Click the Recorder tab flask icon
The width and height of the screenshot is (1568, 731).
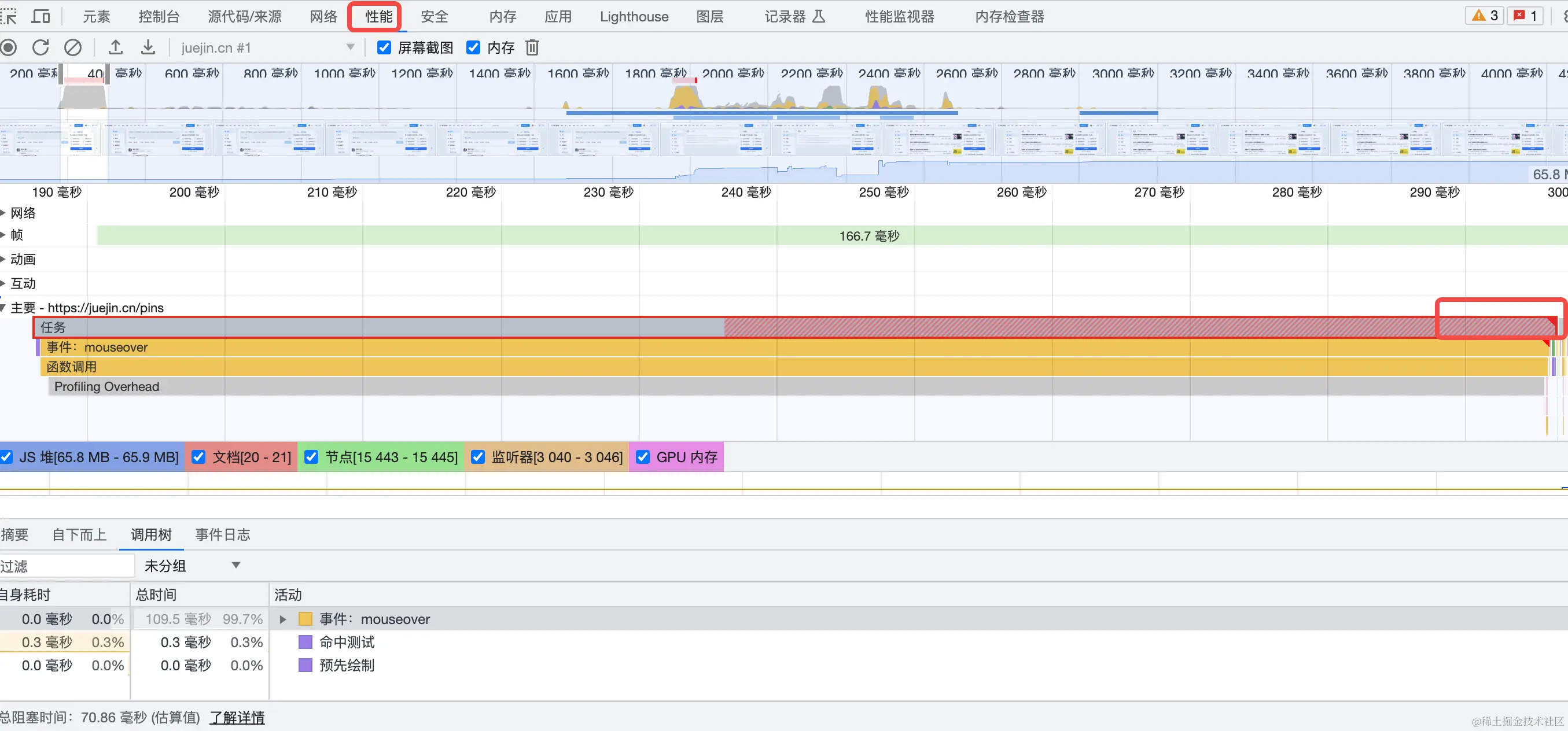click(x=819, y=16)
